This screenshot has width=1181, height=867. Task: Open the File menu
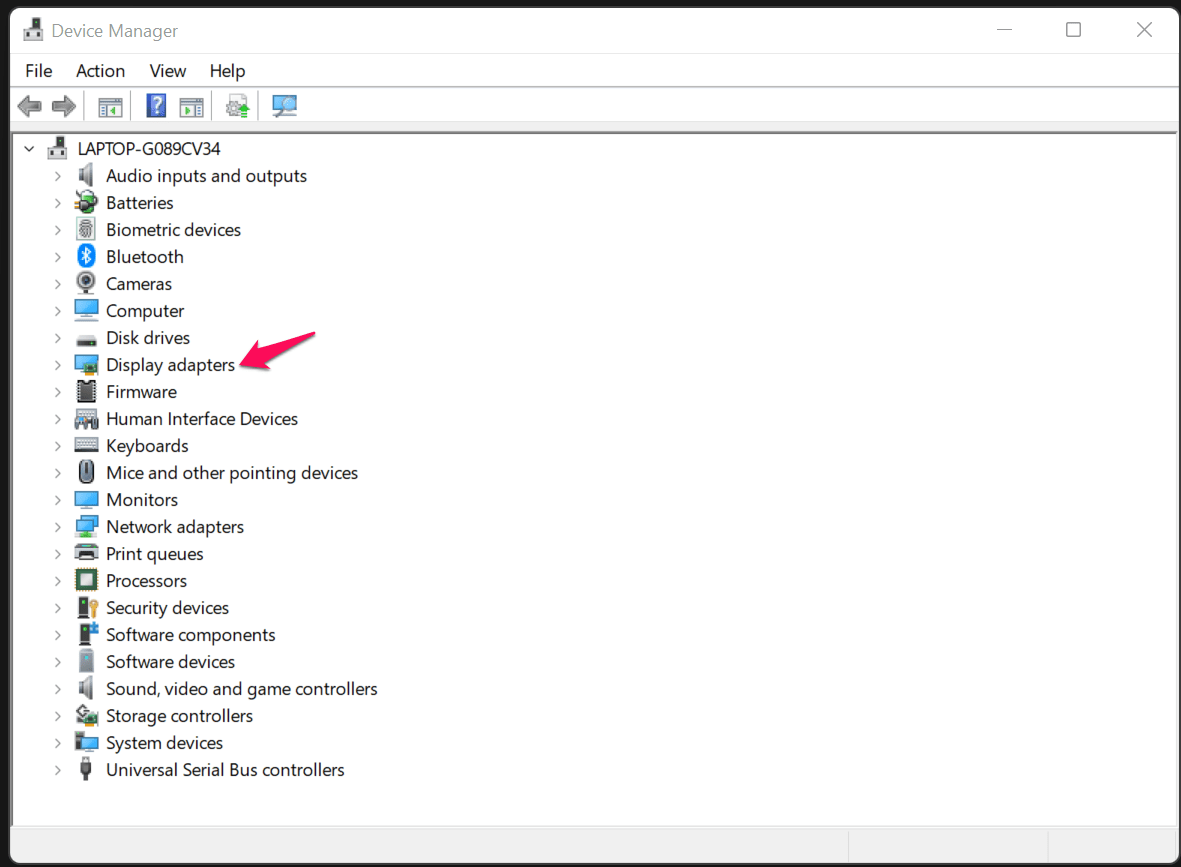click(x=38, y=71)
